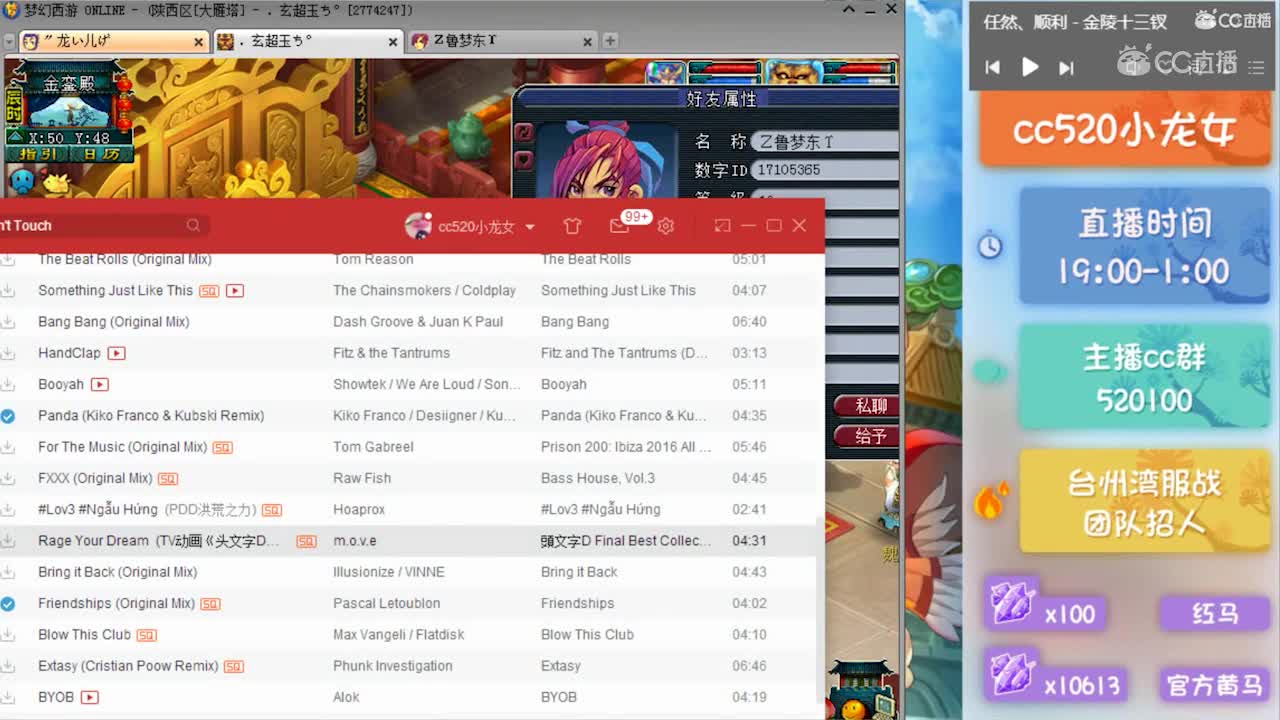Click the heart icon in the friend attributes panel
This screenshot has width=1280, height=720.
[x=523, y=160]
